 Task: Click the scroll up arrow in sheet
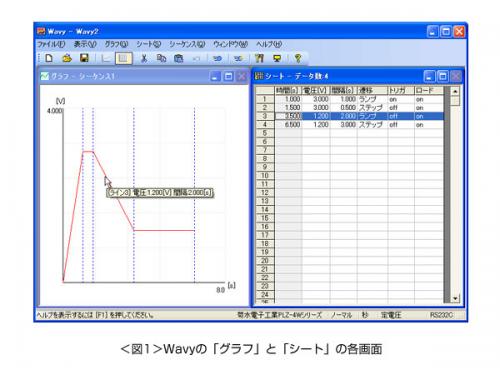455,91
